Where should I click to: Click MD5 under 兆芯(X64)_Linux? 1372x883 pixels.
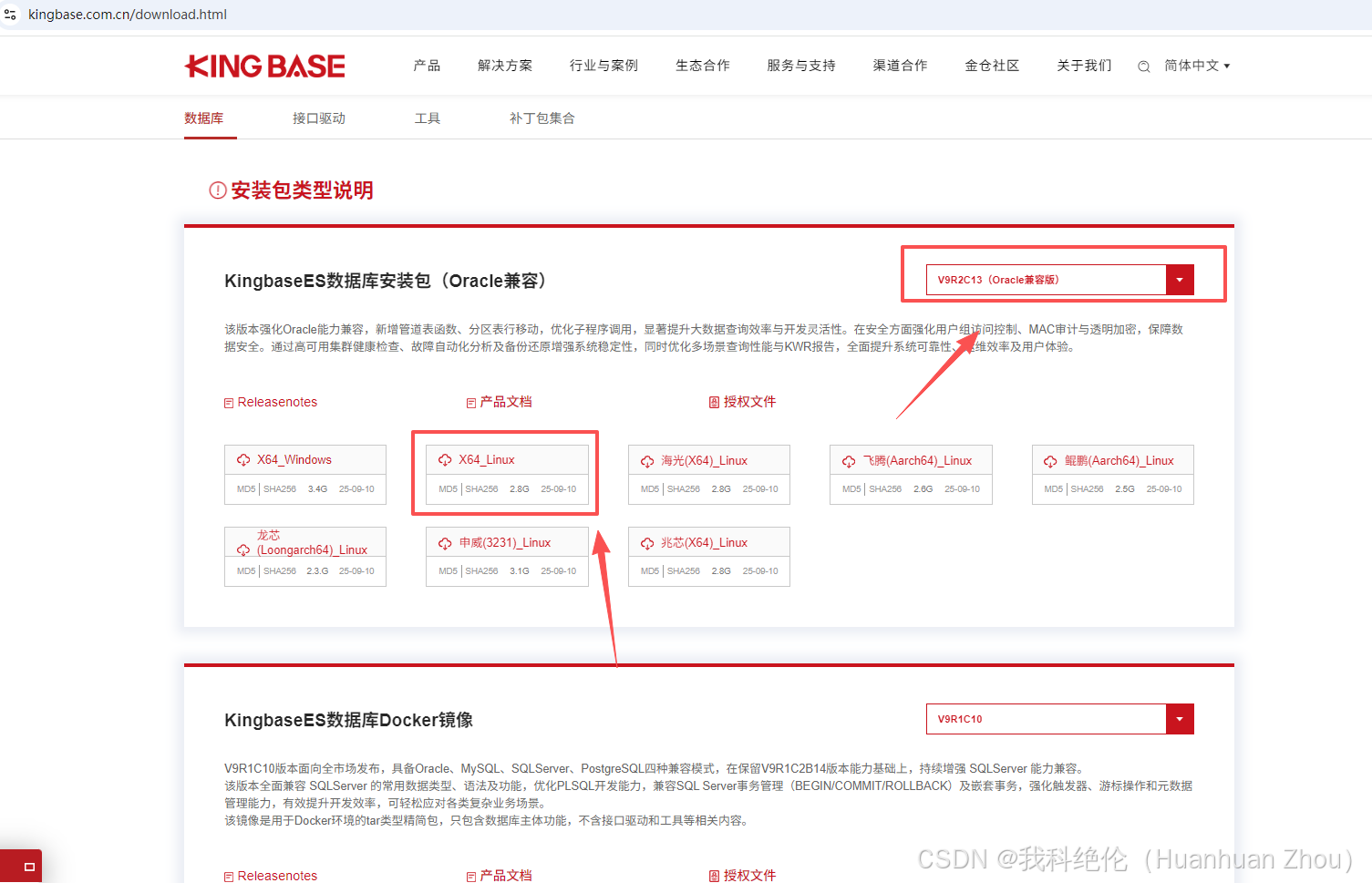[650, 571]
